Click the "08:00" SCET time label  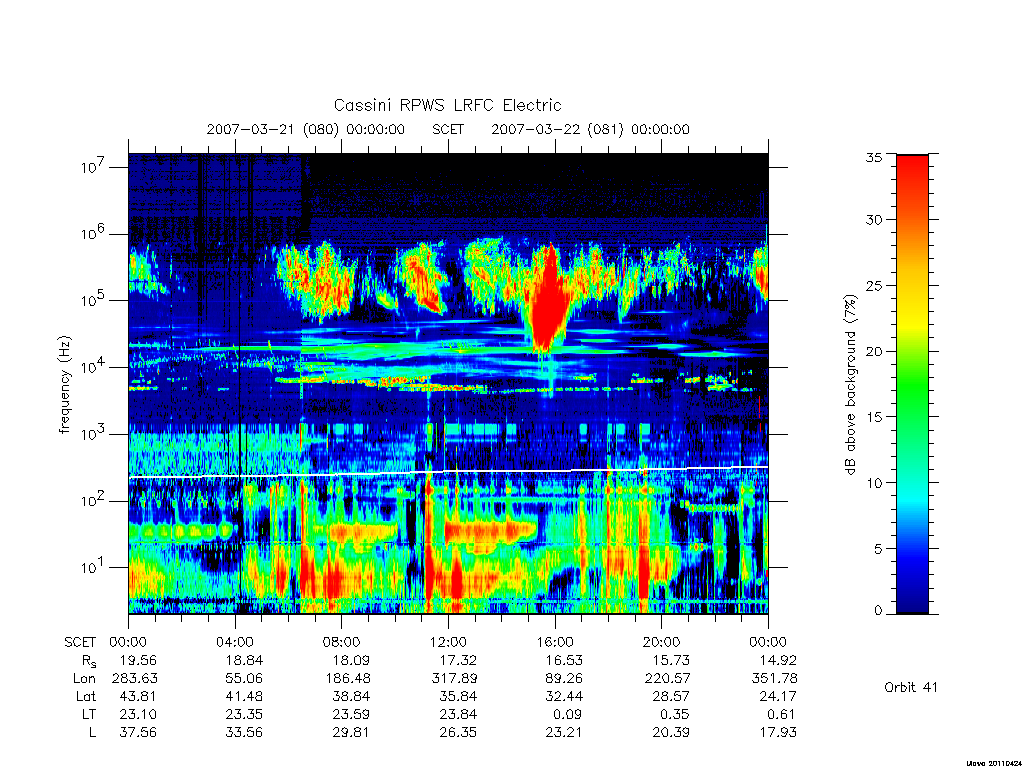tap(342, 642)
